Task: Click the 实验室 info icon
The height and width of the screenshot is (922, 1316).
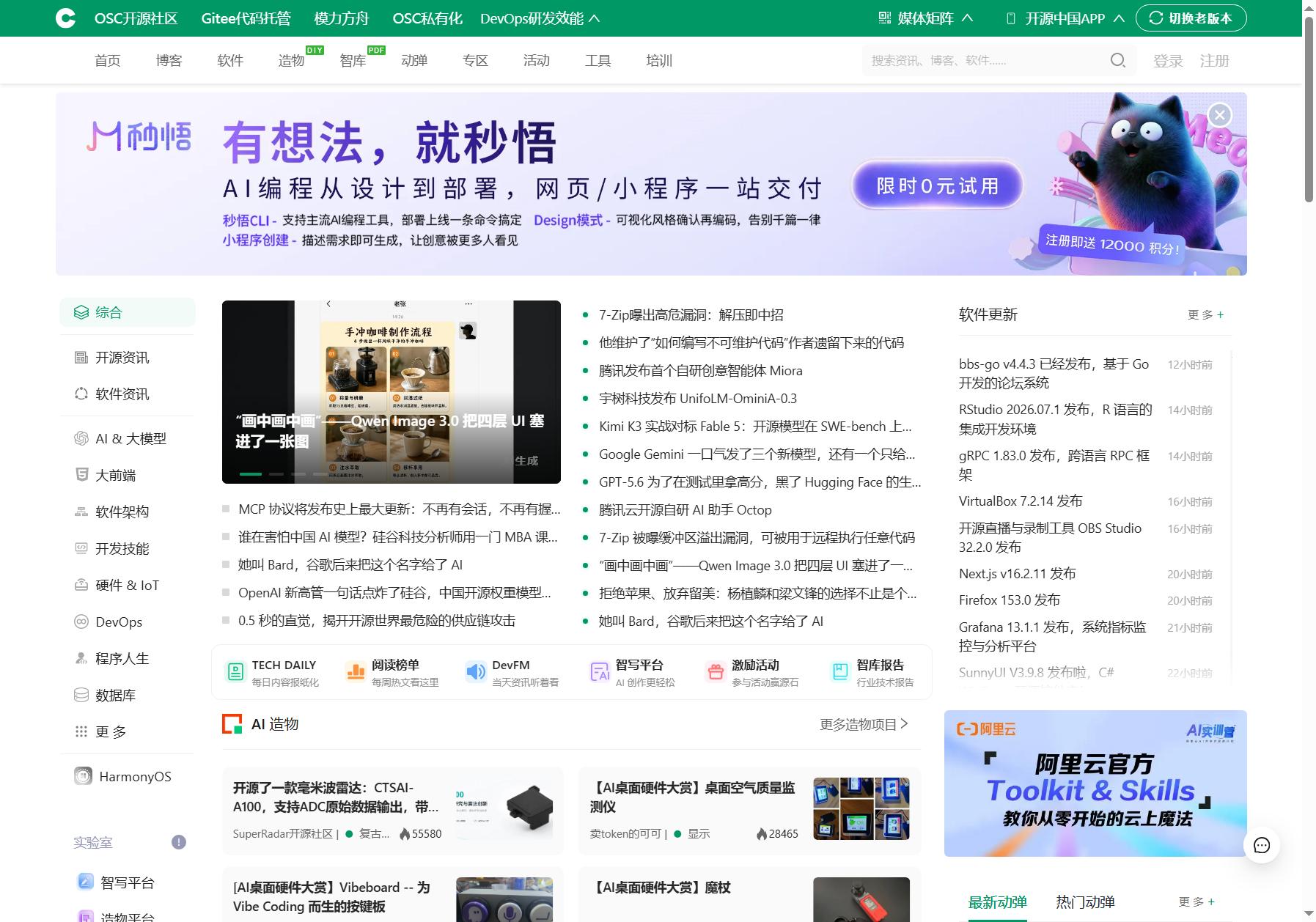Action: pos(179,842)
